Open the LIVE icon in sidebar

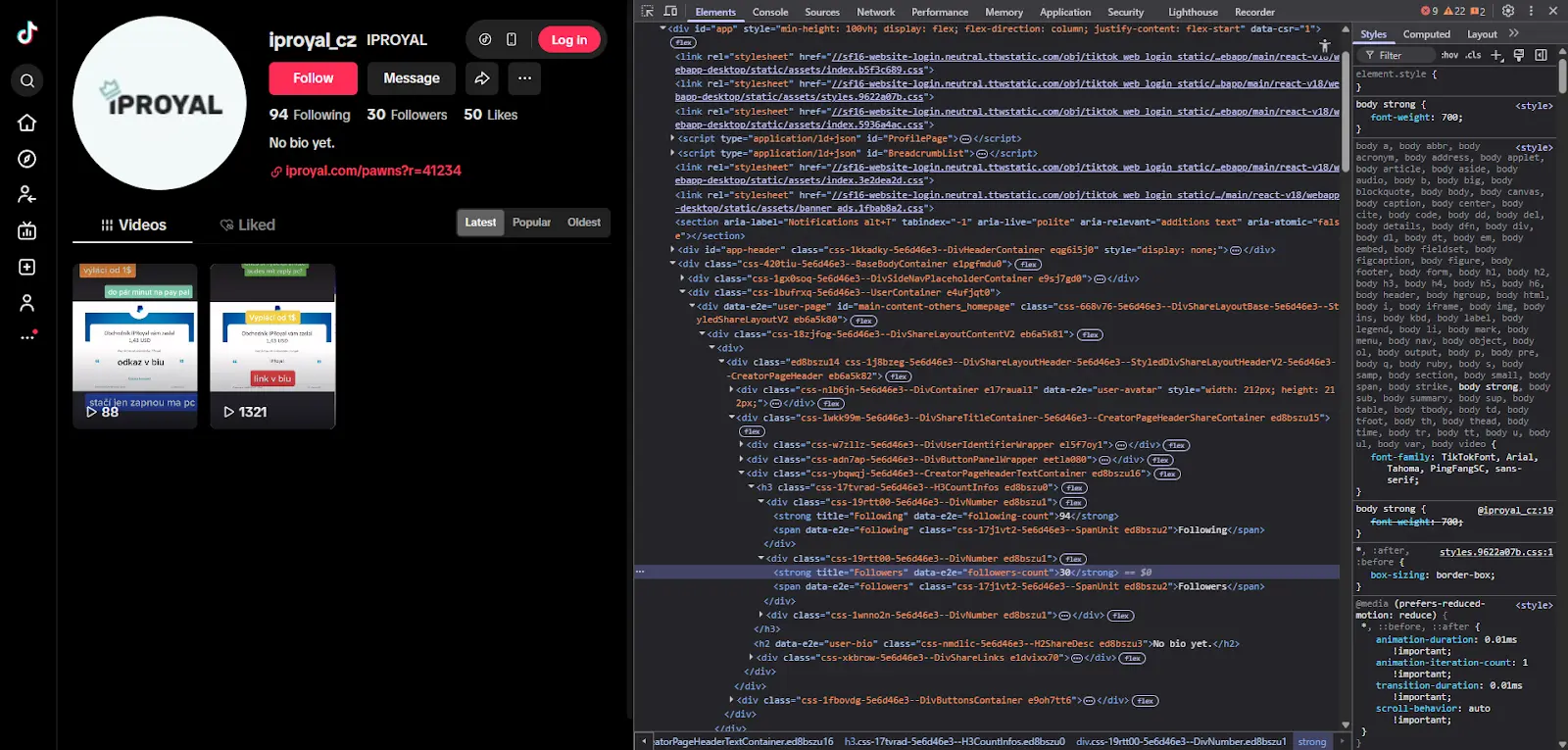27,231
